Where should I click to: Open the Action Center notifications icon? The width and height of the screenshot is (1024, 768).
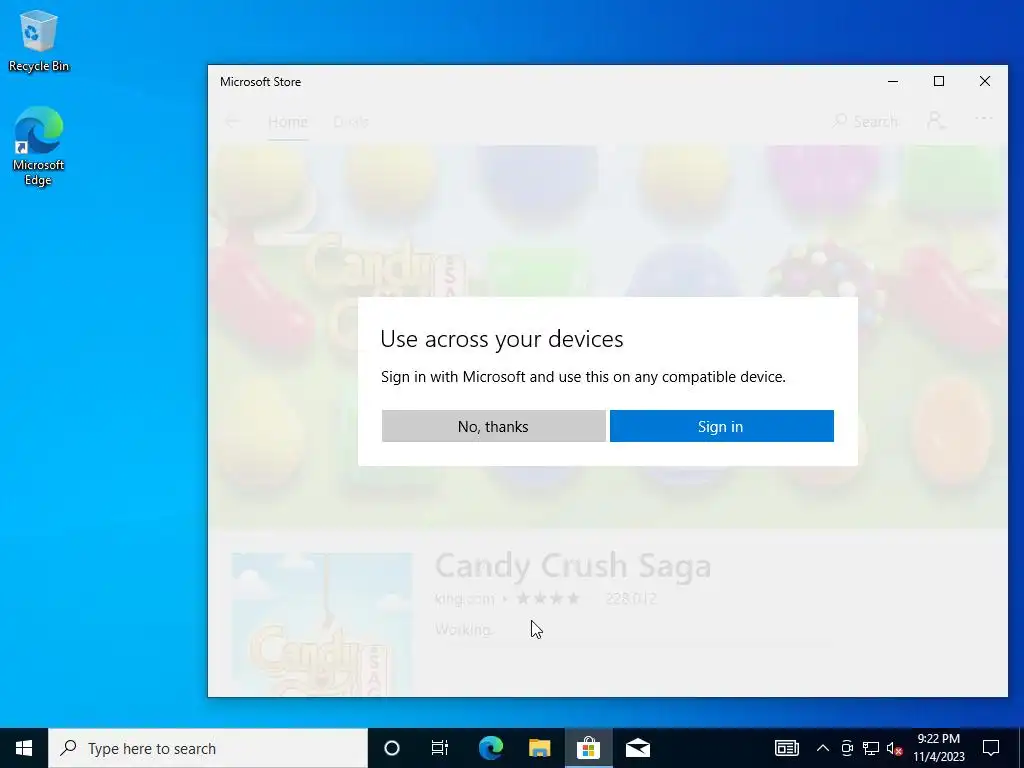991,748
